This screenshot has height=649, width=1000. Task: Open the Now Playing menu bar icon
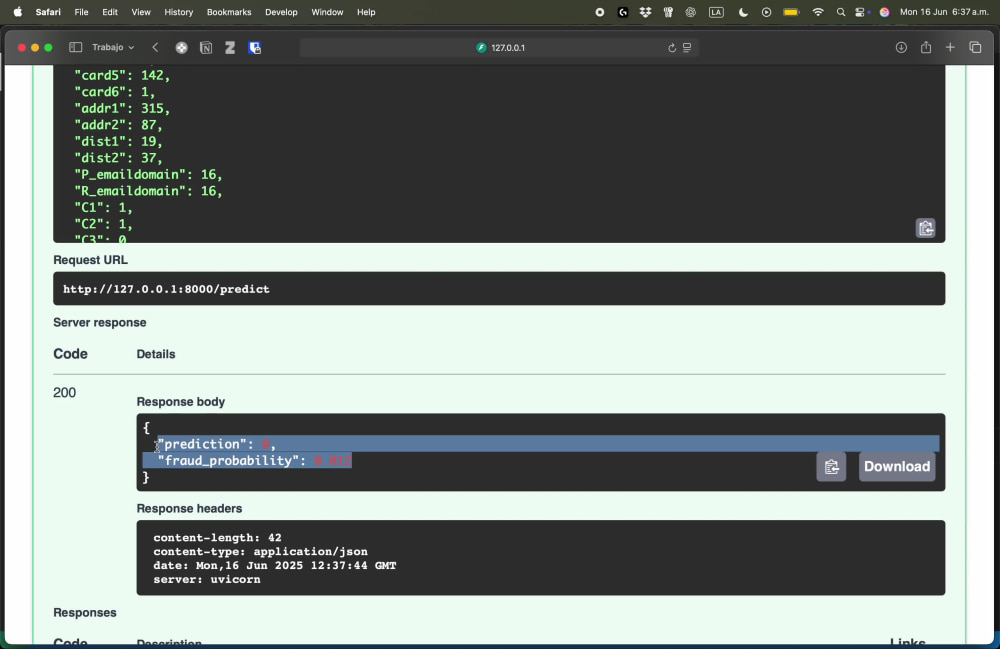pos(767,12)
